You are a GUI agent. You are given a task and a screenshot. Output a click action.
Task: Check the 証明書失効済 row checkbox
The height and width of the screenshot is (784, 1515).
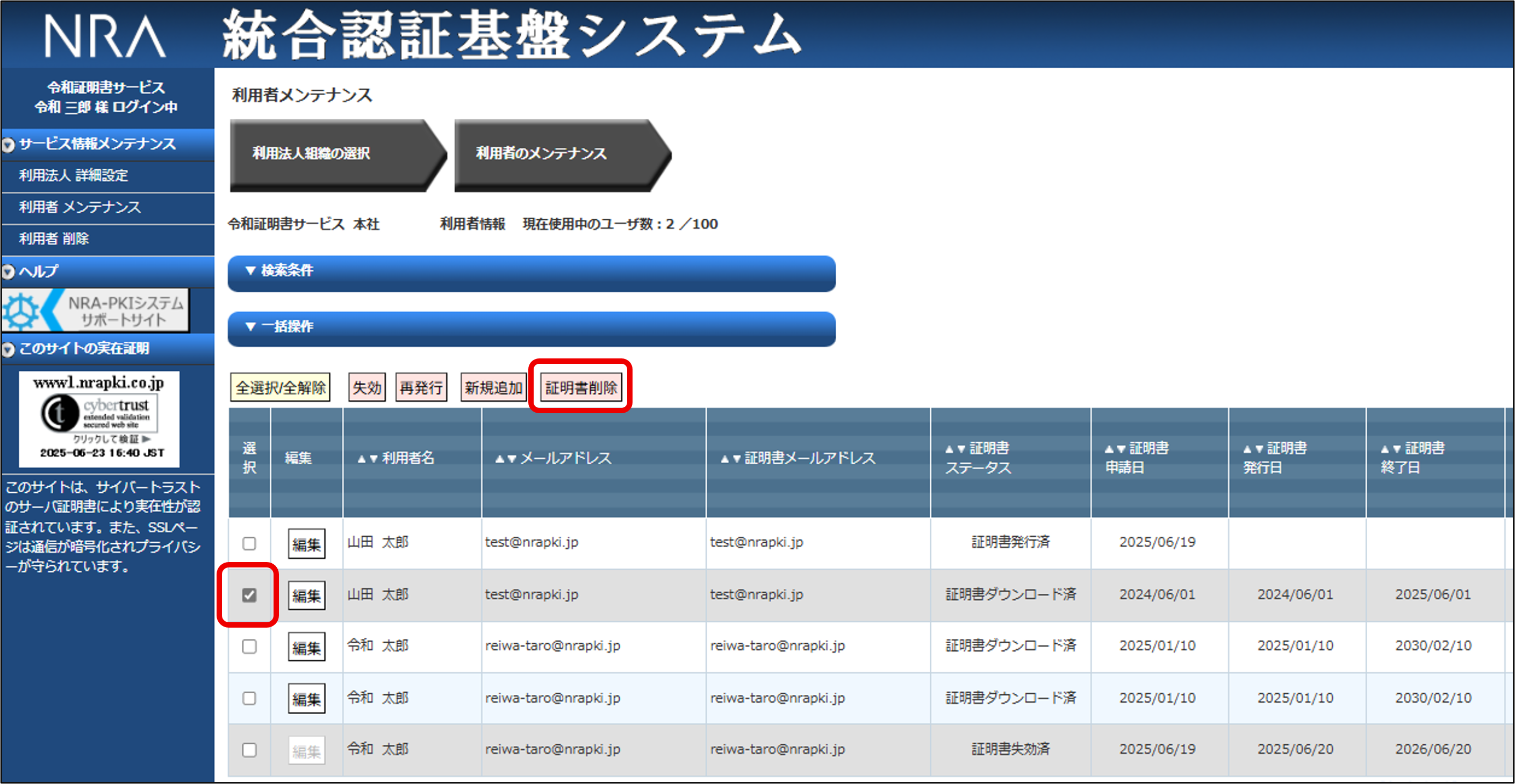click(249, 750)
